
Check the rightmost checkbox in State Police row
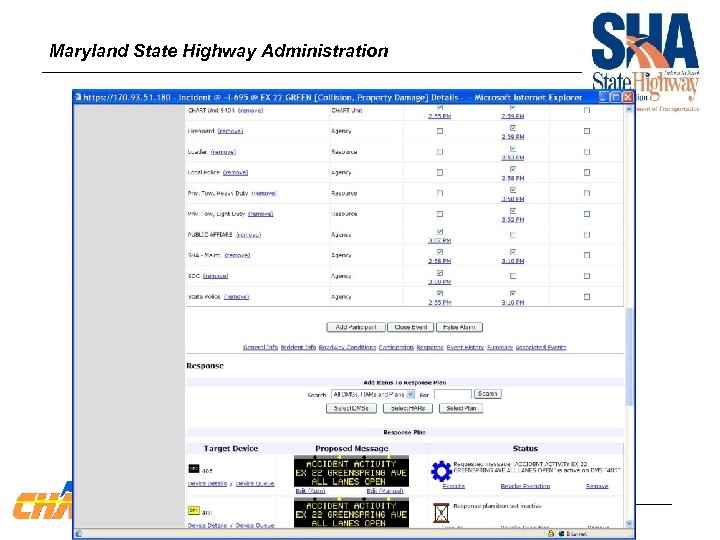(587, 297)
